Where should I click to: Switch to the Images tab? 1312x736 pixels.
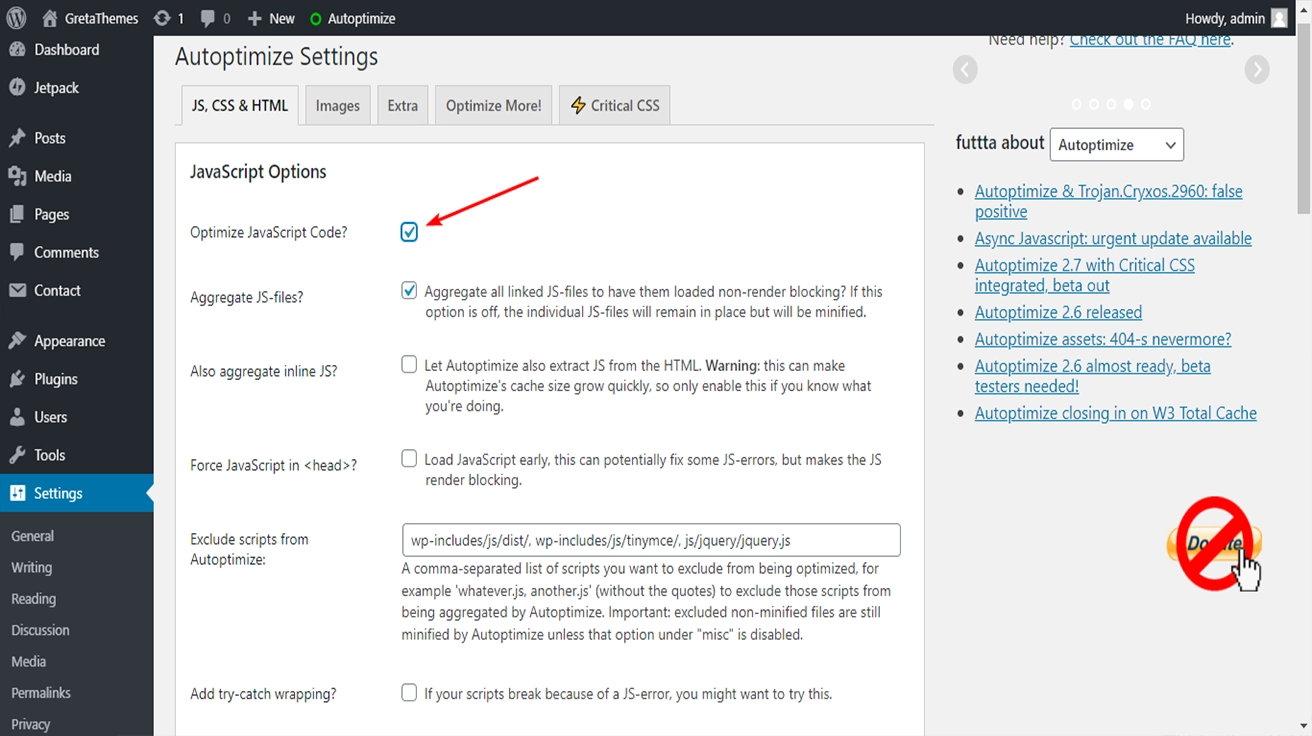pos(338,105)
